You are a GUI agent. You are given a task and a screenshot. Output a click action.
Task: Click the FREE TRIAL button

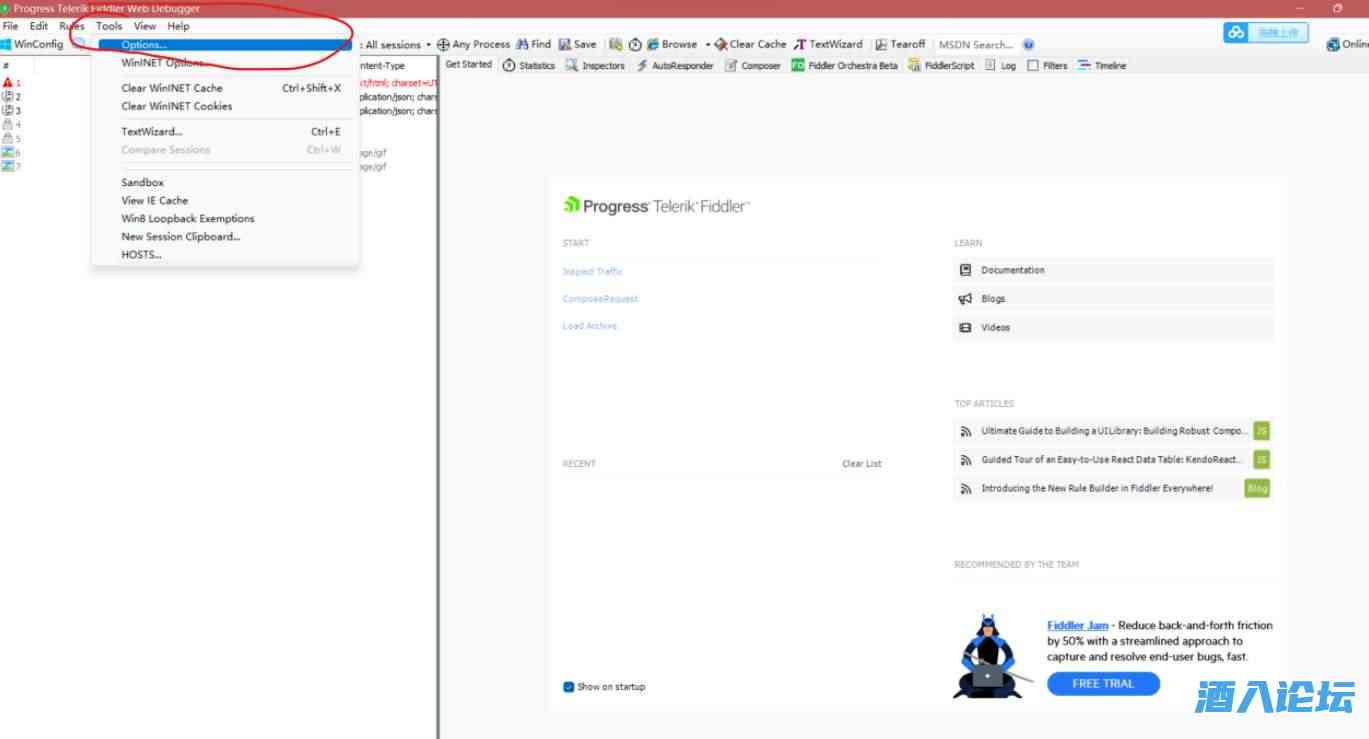tap(1104, 684)
